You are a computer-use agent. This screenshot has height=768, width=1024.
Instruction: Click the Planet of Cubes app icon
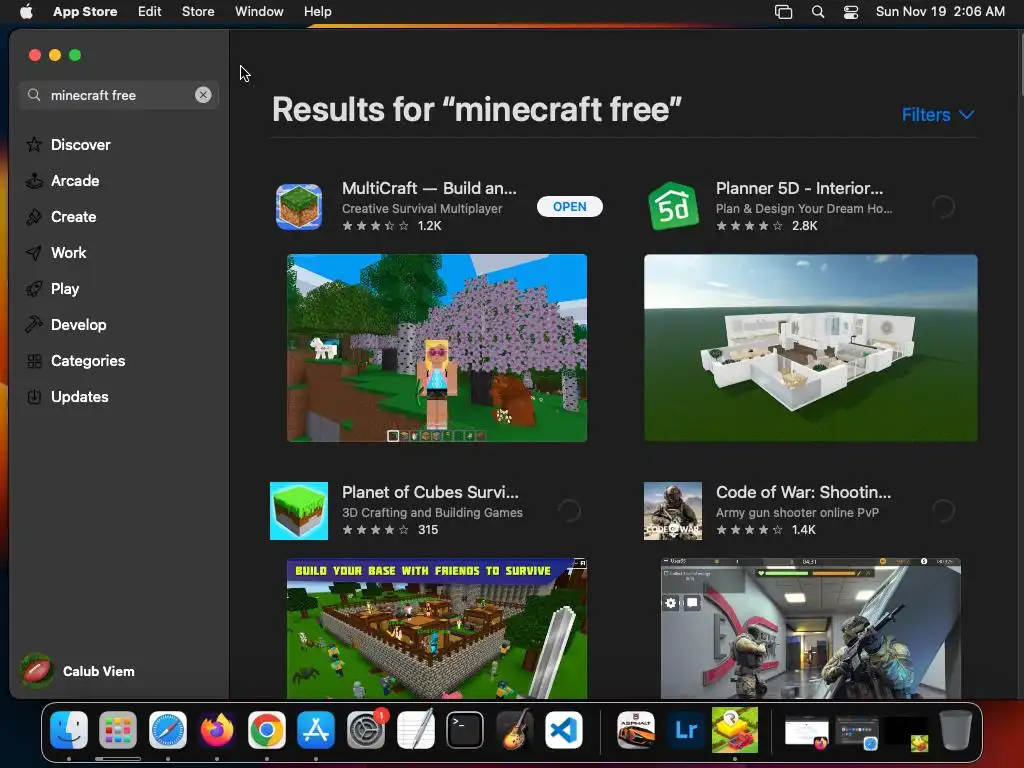tap(298, 511)
